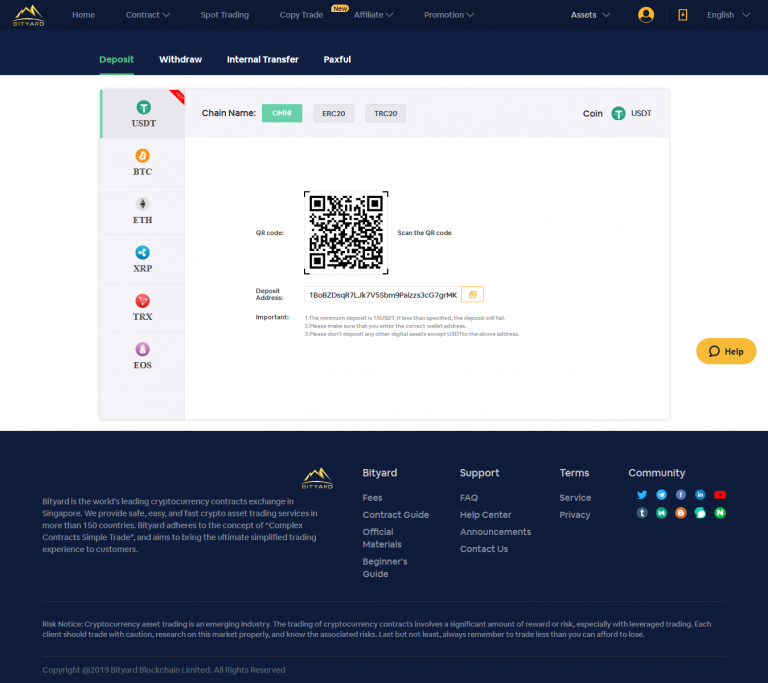Open the LinkedIn community link
This screenshot has height=683, width=768.
tap(700, 494)
